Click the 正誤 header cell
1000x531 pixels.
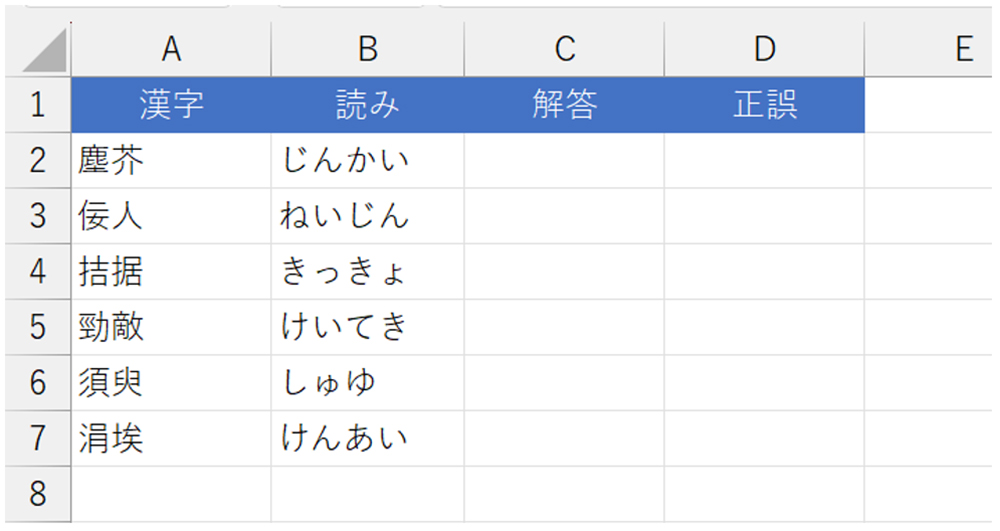click(764, 105)
